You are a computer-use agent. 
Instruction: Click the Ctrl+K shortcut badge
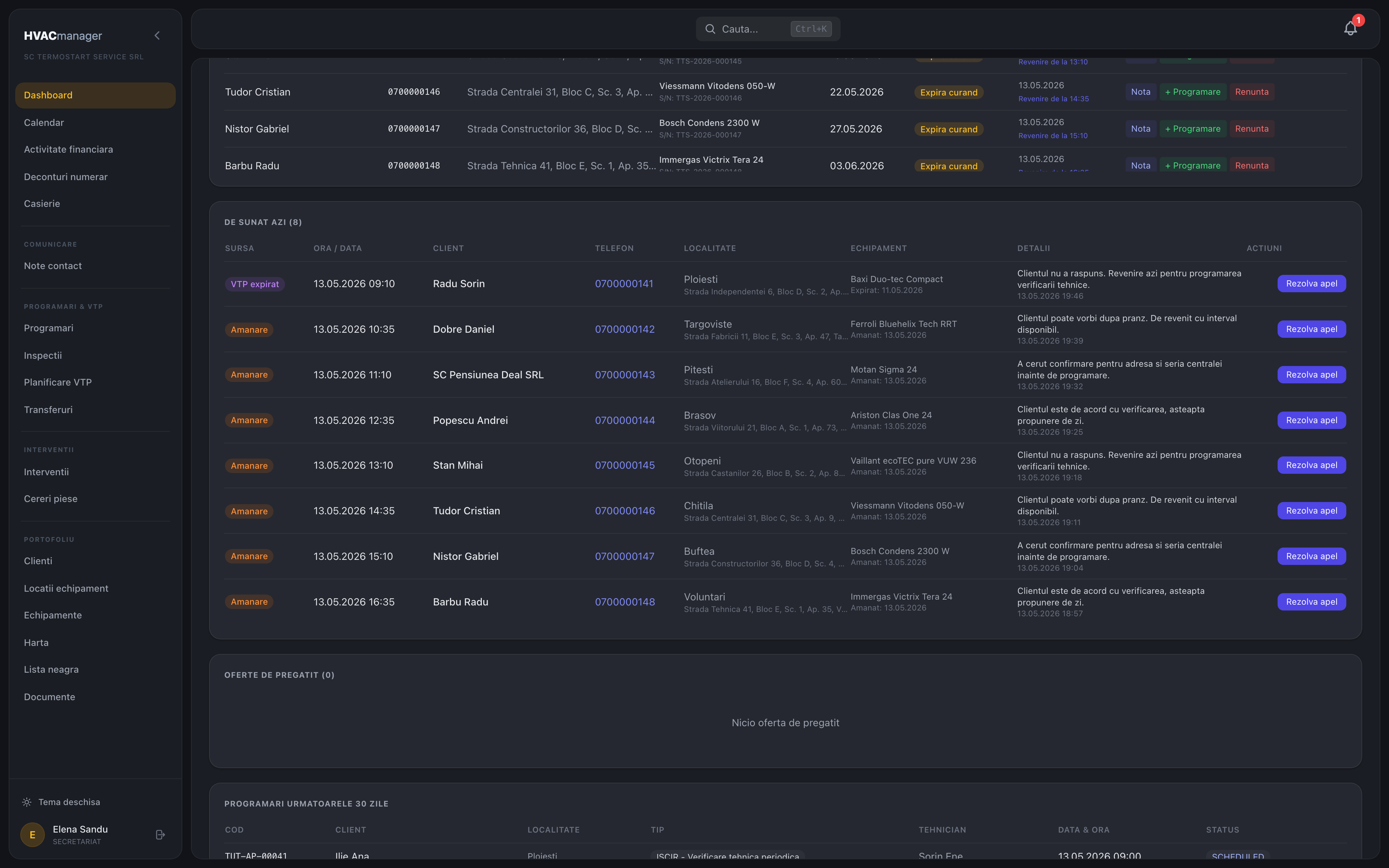point(811,29)
